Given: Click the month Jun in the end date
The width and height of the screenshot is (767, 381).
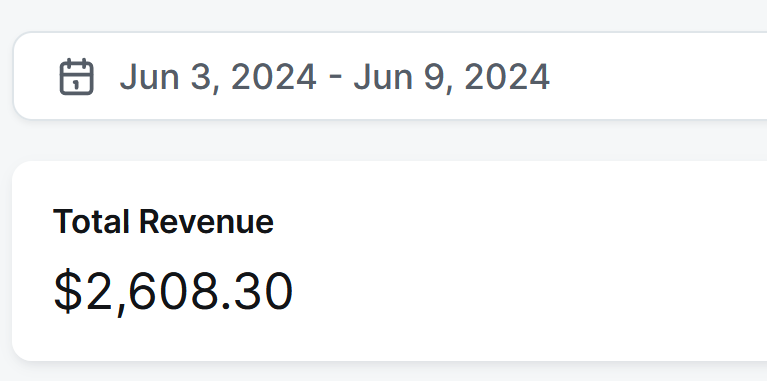Looking at the screenshot, I should point(383,77).
